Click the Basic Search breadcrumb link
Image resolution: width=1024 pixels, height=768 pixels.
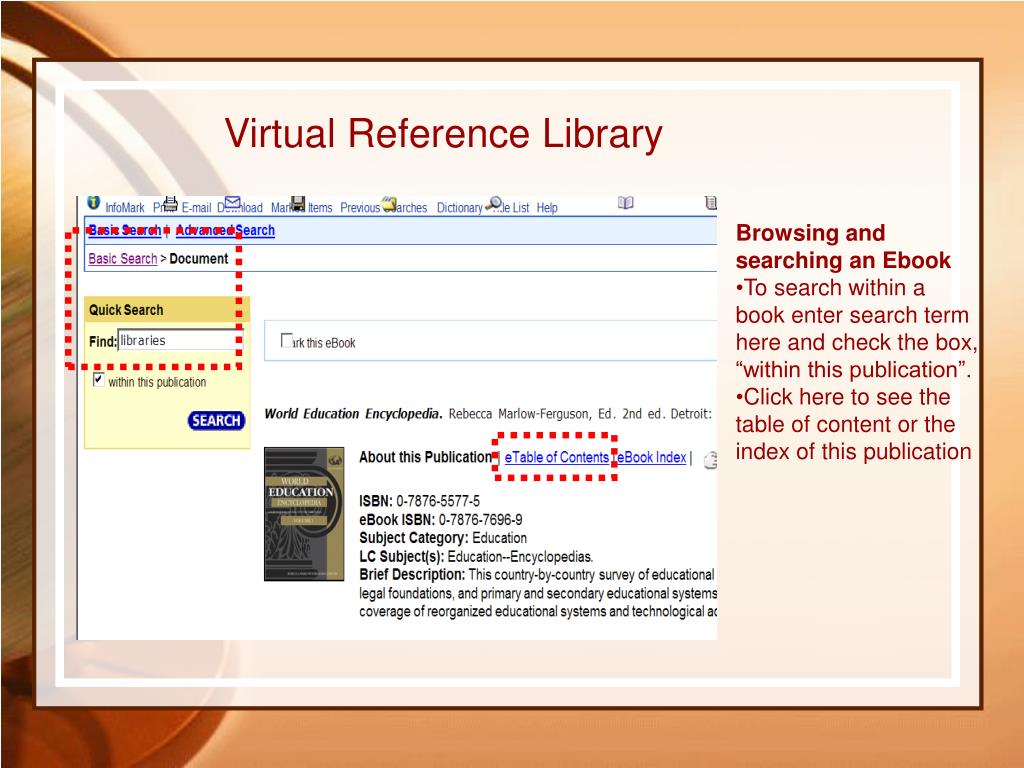tap(123, 259)
